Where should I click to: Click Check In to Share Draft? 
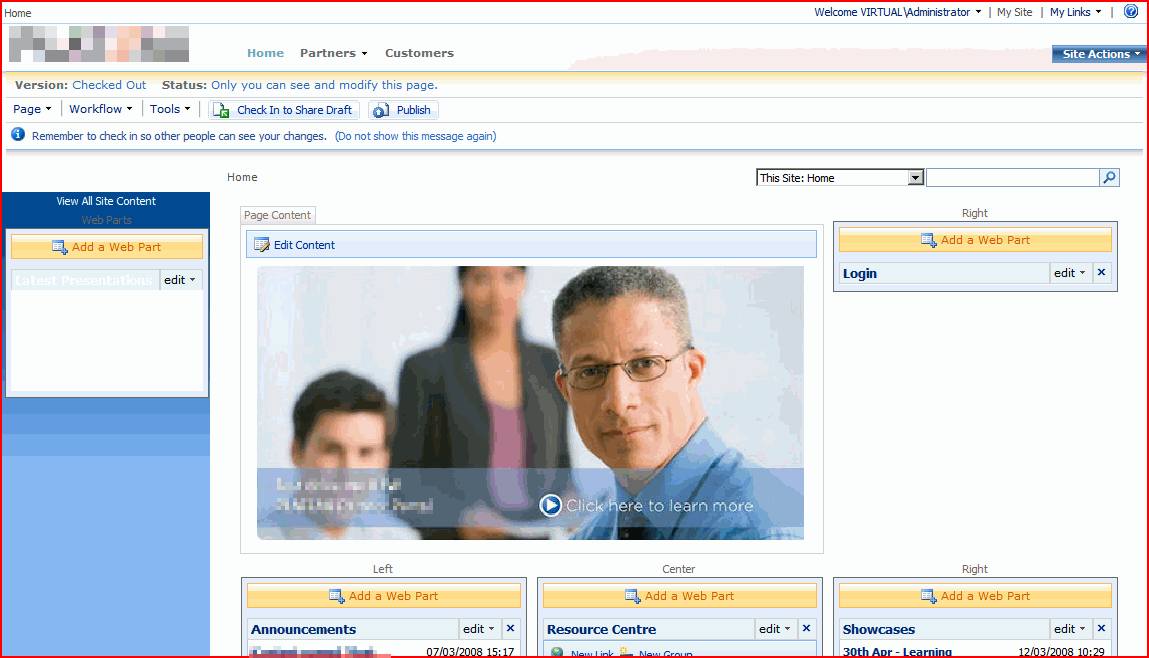coord(284,110)
